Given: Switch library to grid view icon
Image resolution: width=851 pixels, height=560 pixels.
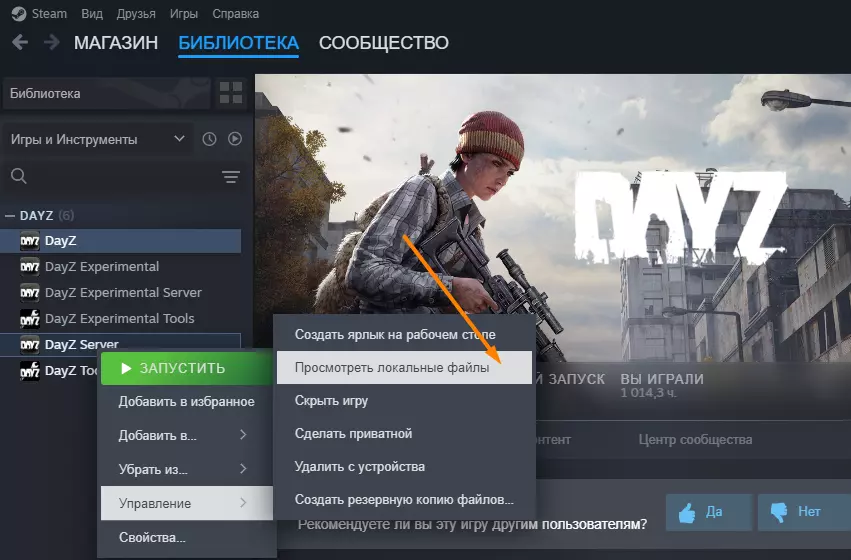Looking at the screenshot, I should 231,93.
